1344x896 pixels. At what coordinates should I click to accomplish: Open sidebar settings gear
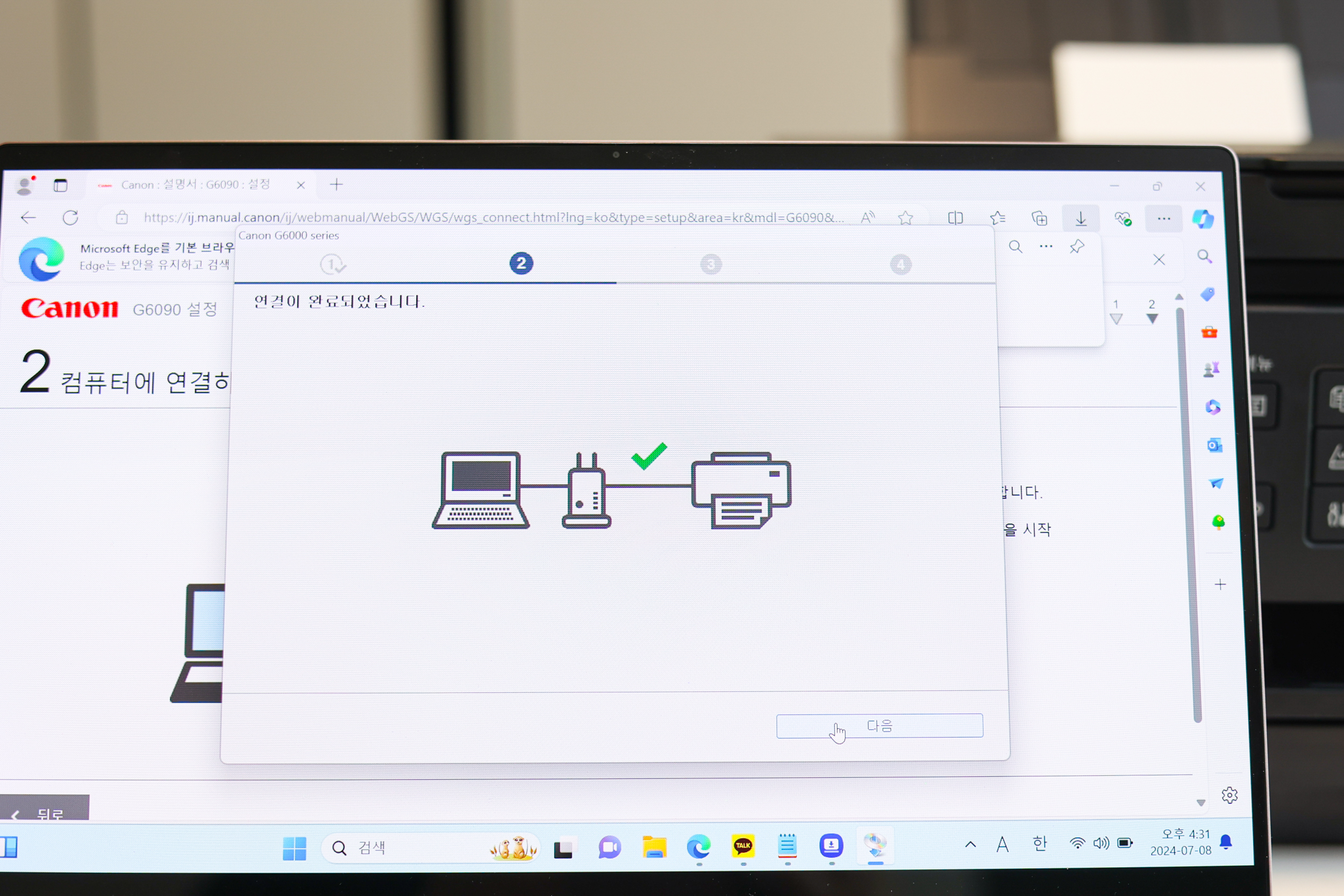[x=1229, y=795]
